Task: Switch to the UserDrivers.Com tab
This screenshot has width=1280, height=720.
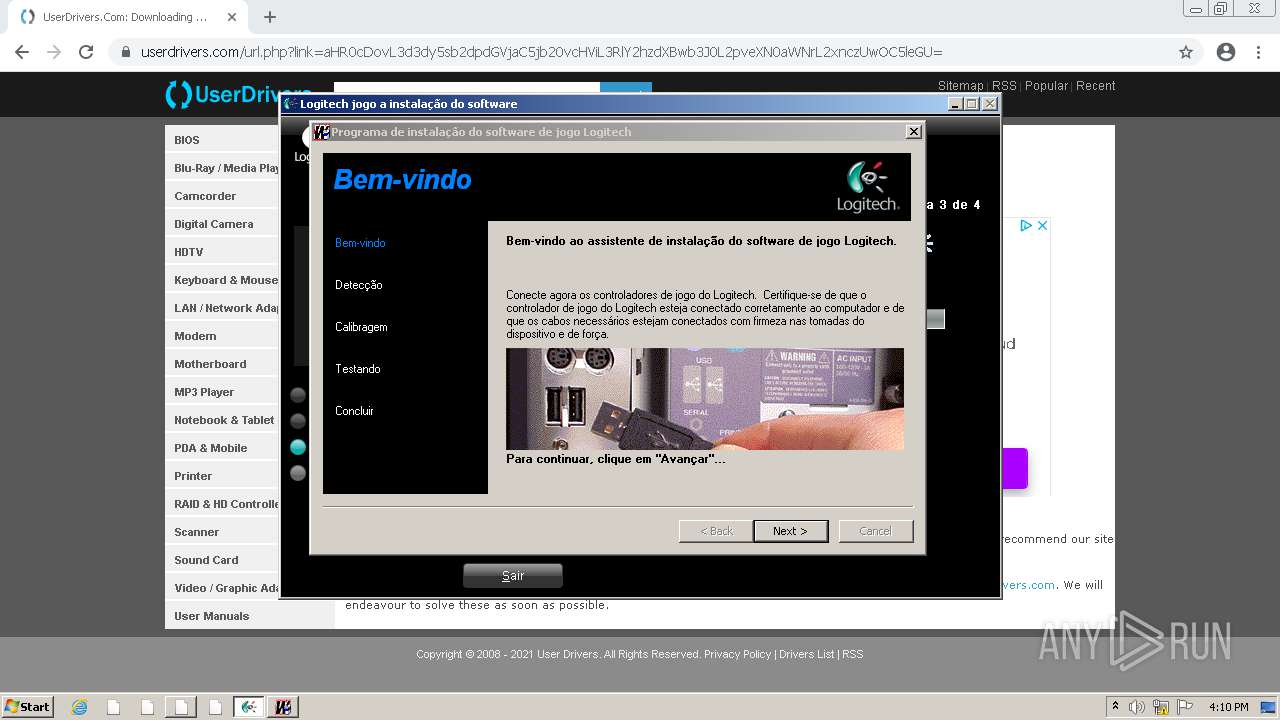Action: pos(125,17)
